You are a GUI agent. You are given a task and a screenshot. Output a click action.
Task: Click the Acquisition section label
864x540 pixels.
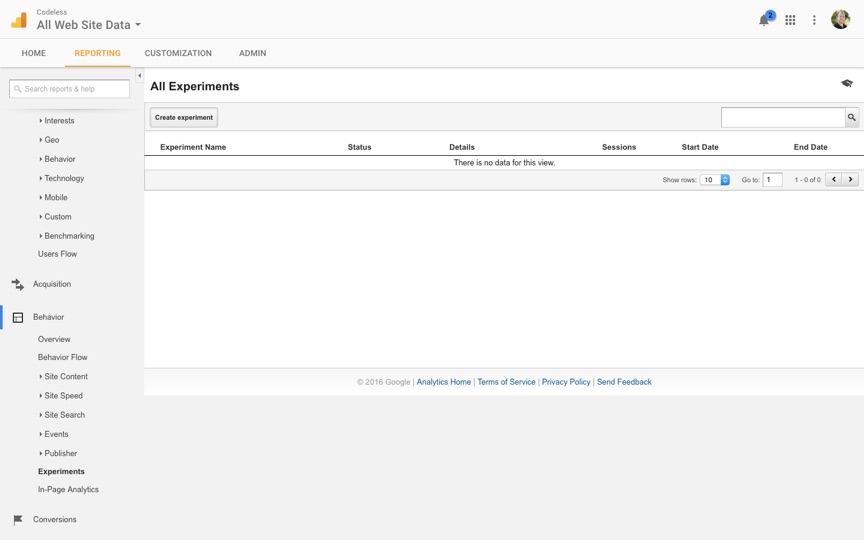point(52,284)
